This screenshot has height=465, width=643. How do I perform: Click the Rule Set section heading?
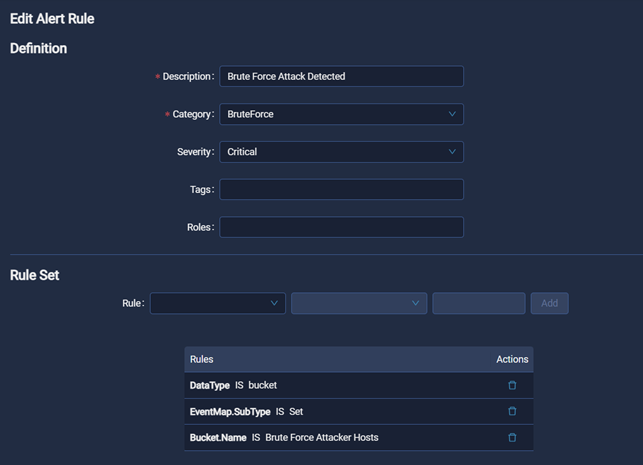point(35,275)
